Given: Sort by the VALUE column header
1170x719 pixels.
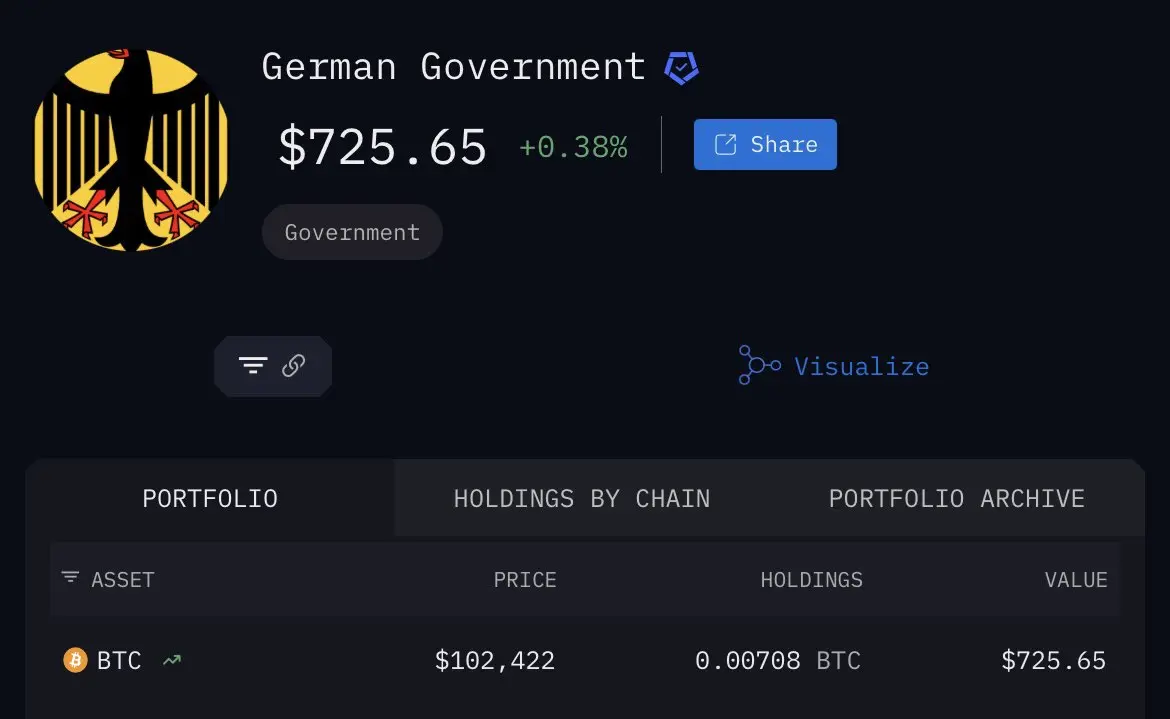Looking at the screenshot, I should coord(1076,580).
